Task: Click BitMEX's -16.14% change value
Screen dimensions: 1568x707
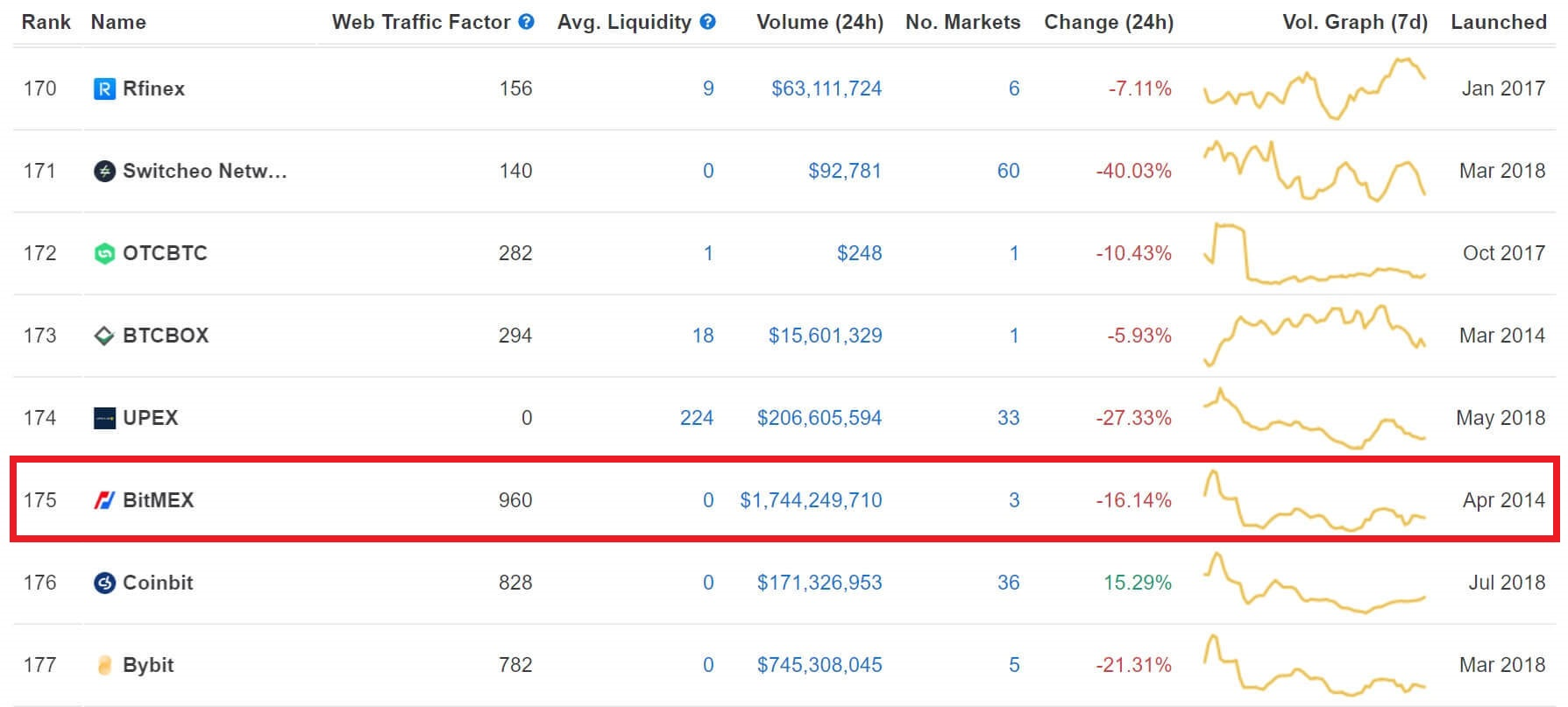Action: click(x=1133, y=500)
